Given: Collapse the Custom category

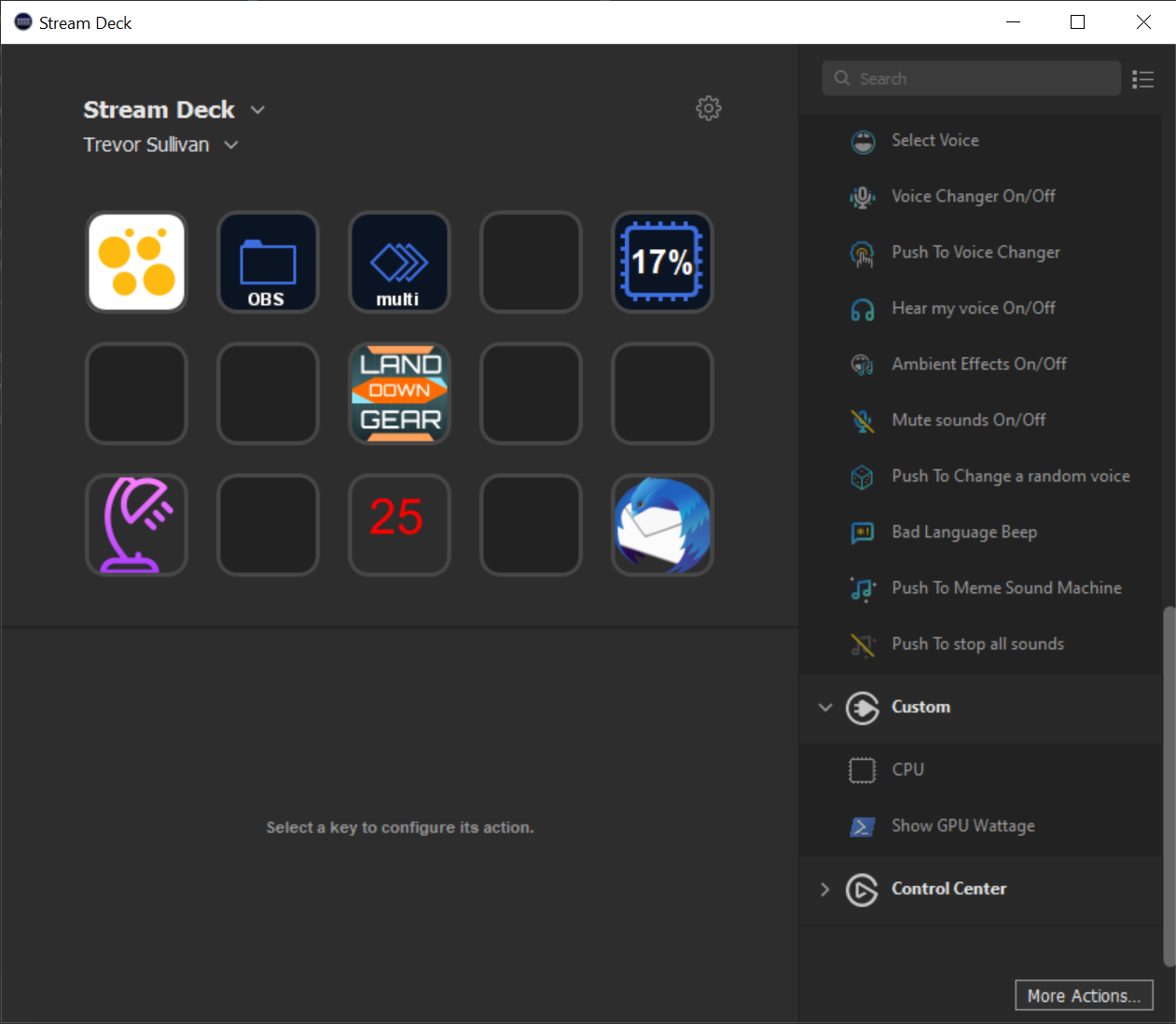Looking at the screenshot, I should pos(824,707).
